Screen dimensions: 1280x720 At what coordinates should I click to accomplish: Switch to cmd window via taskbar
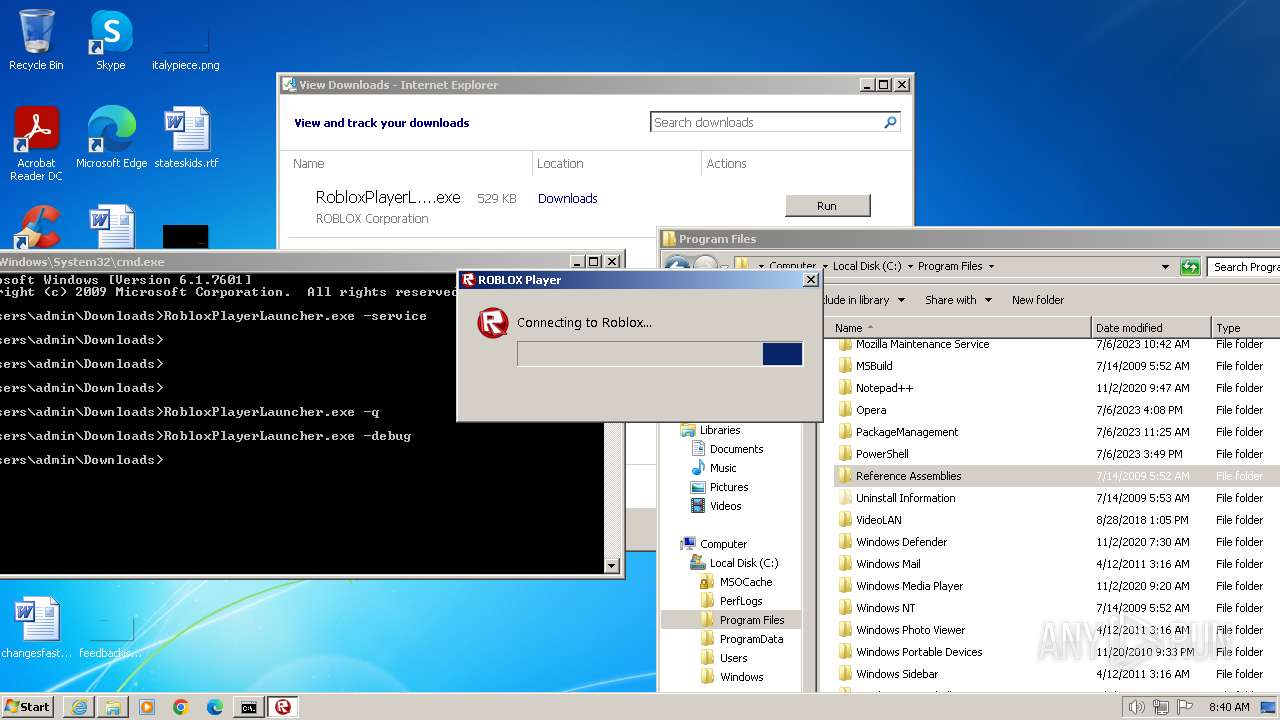249,707
